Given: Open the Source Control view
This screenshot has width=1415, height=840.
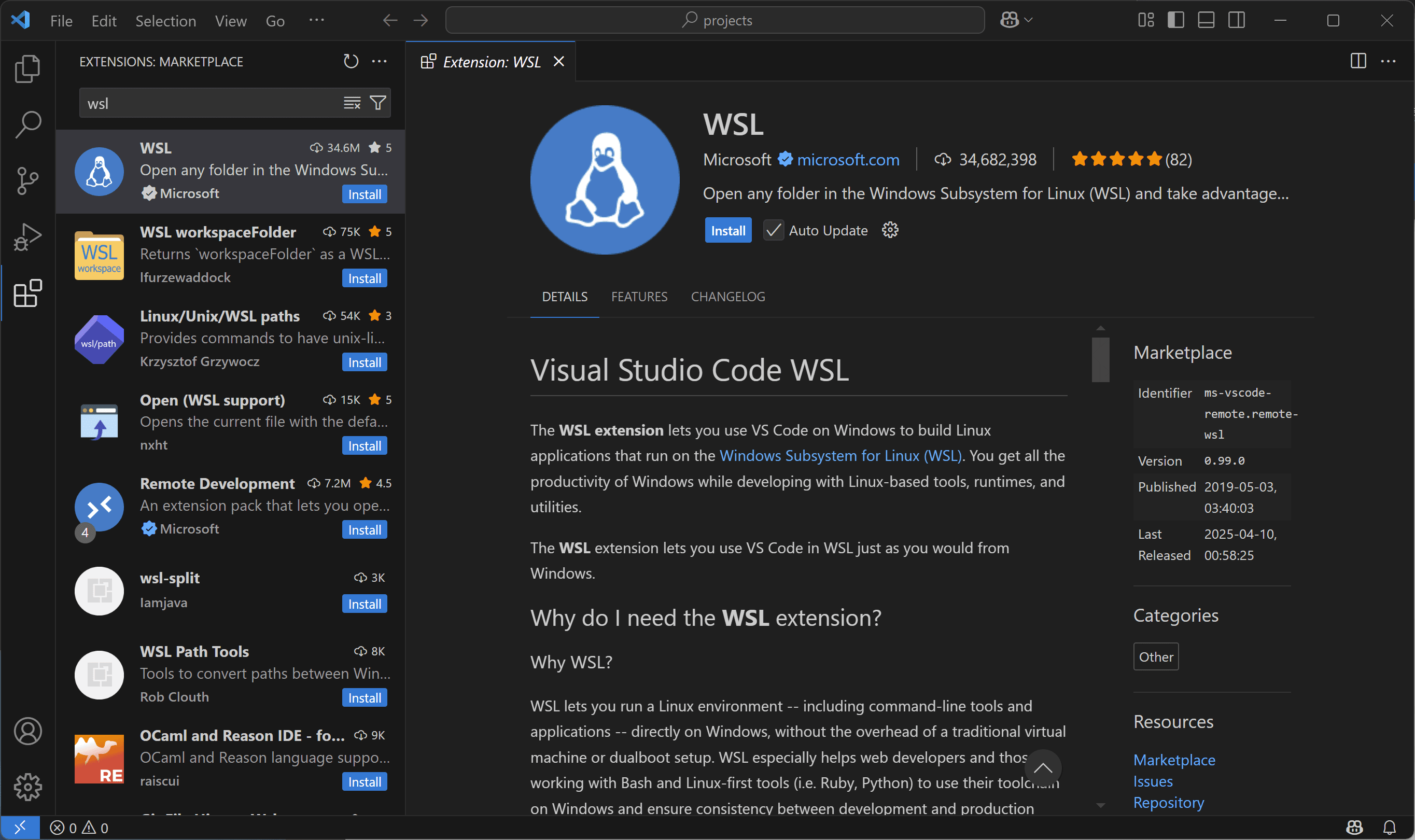Looking at the screenshot, I should 27,180.
